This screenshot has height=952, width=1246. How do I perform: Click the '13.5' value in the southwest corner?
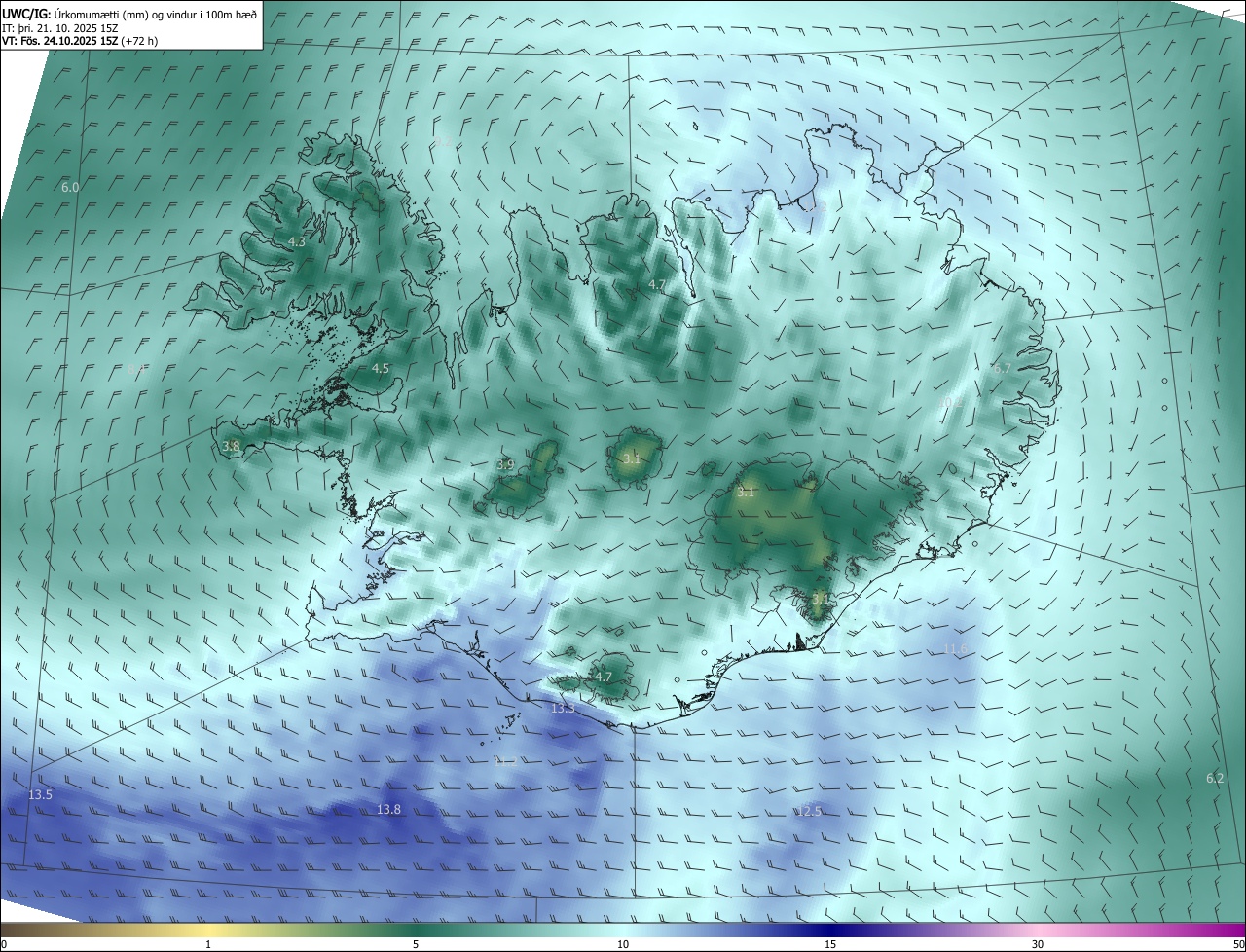click(40, 794)
